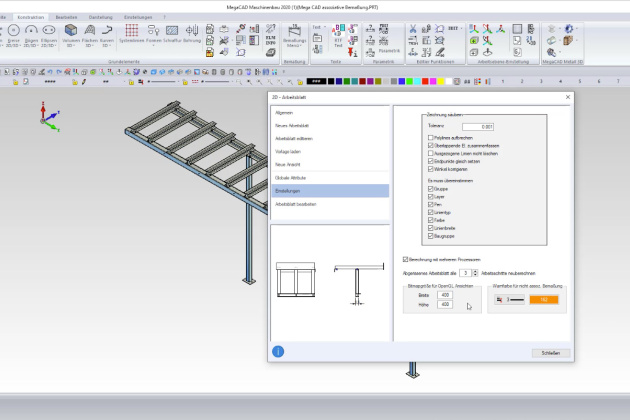Click the blue info icon in dialog

[x=279, y=351]
